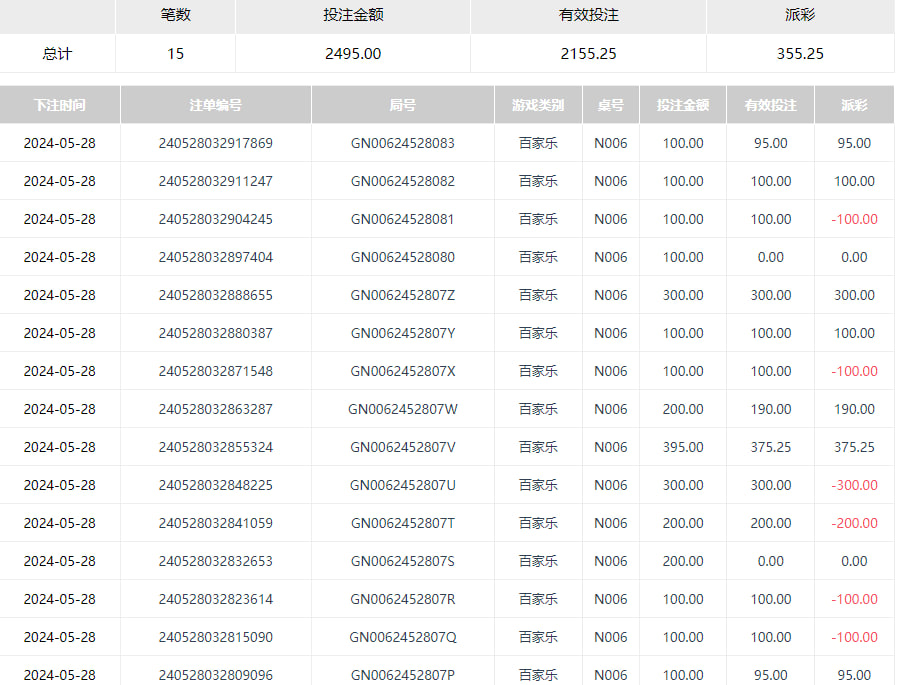Select order number 240528032832653

coord(215,561)
